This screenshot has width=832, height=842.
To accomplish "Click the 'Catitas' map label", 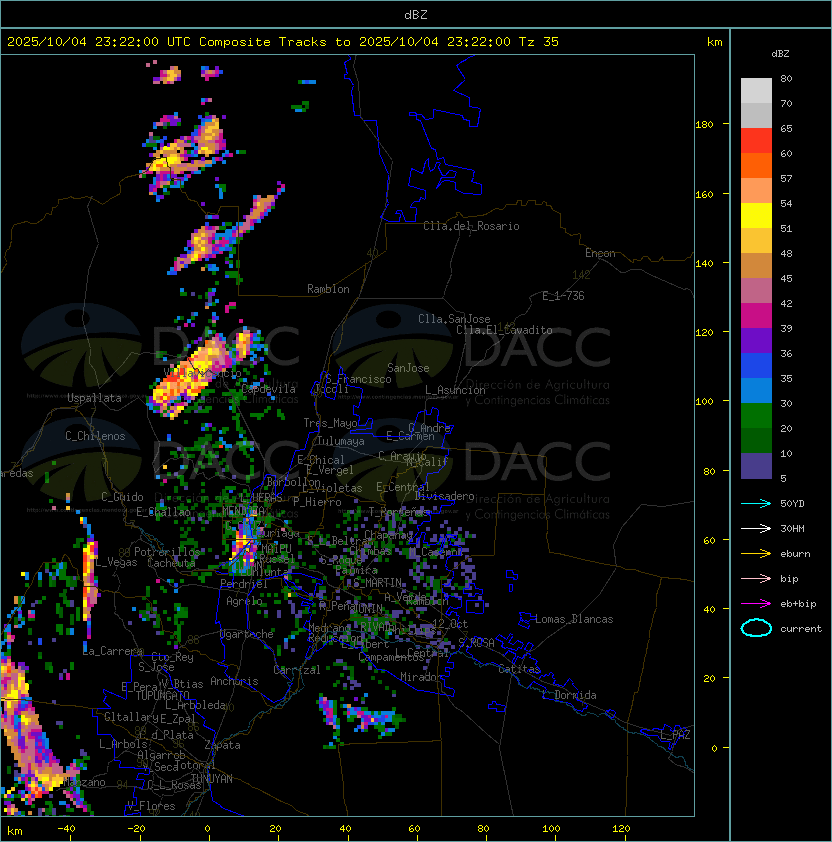I will 519,669.
